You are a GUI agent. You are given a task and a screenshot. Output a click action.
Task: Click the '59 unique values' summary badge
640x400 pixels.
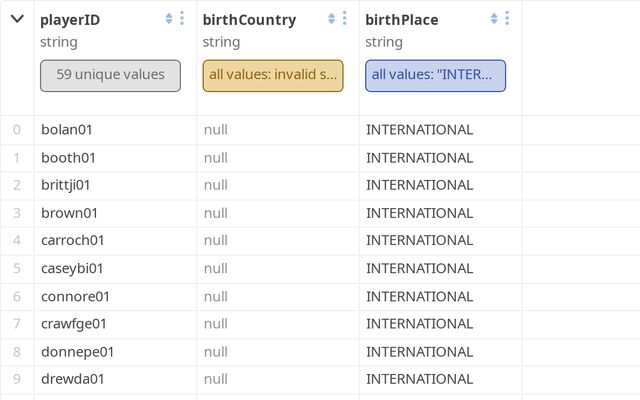(x=110, y=75)
